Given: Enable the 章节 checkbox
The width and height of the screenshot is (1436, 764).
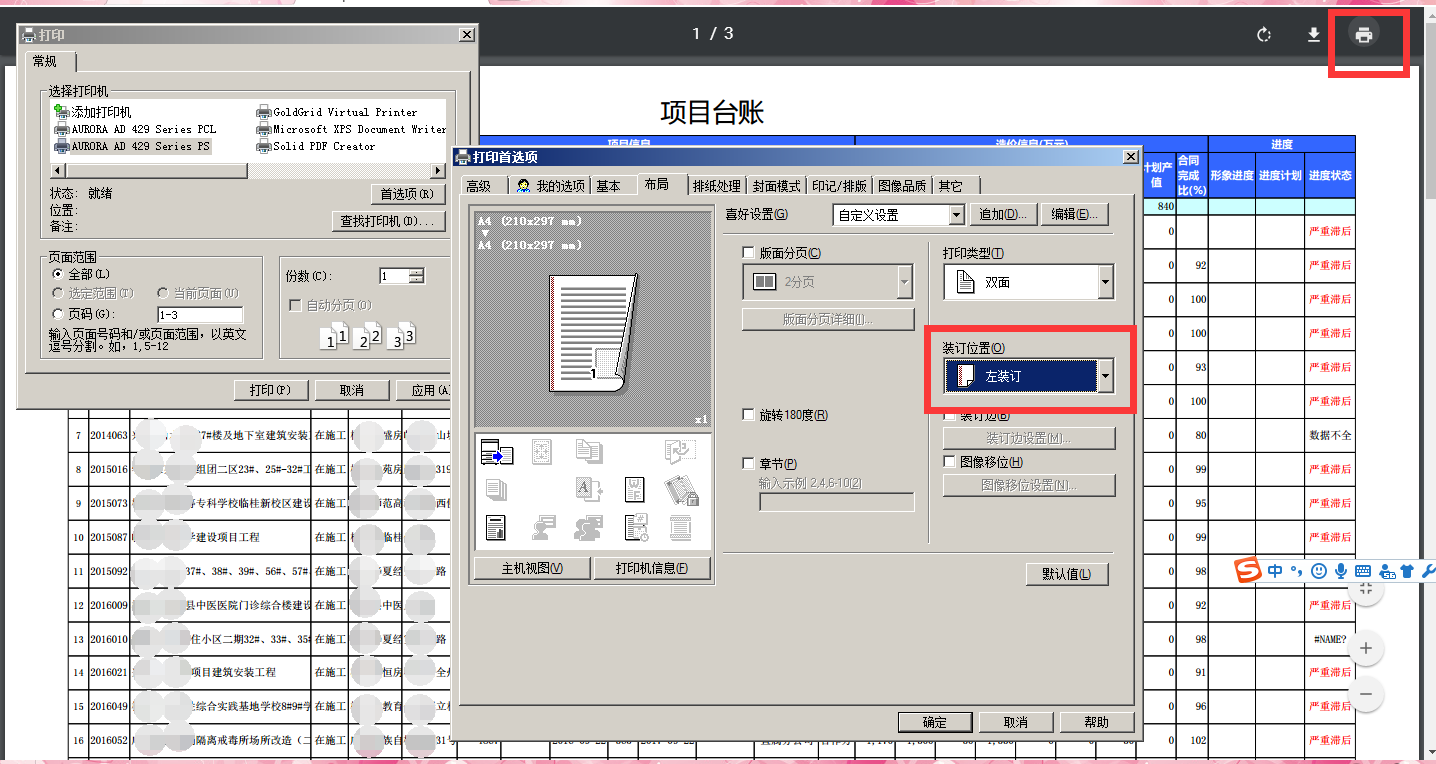Looking at the screenshot, I should click(x=749, y=463).
